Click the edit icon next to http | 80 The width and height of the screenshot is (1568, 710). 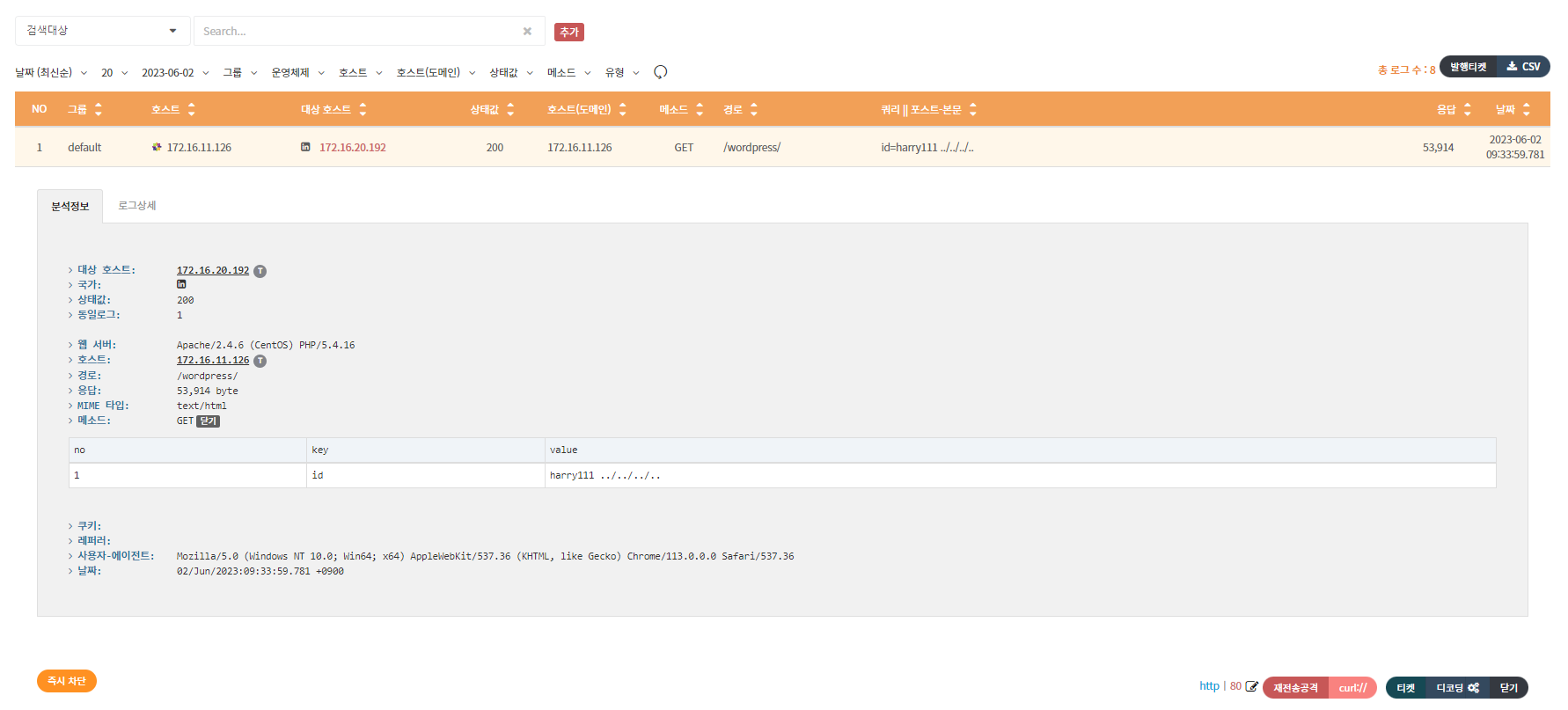(x=1251, y=686)
